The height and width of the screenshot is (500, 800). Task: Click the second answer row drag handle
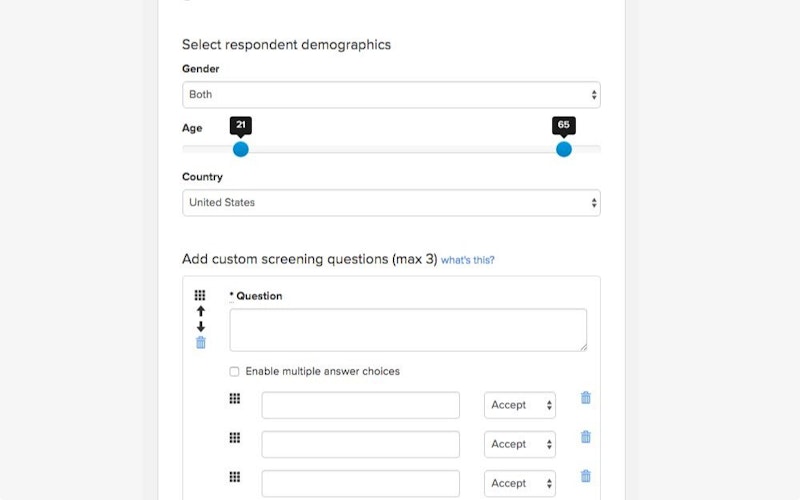[235, 438]
